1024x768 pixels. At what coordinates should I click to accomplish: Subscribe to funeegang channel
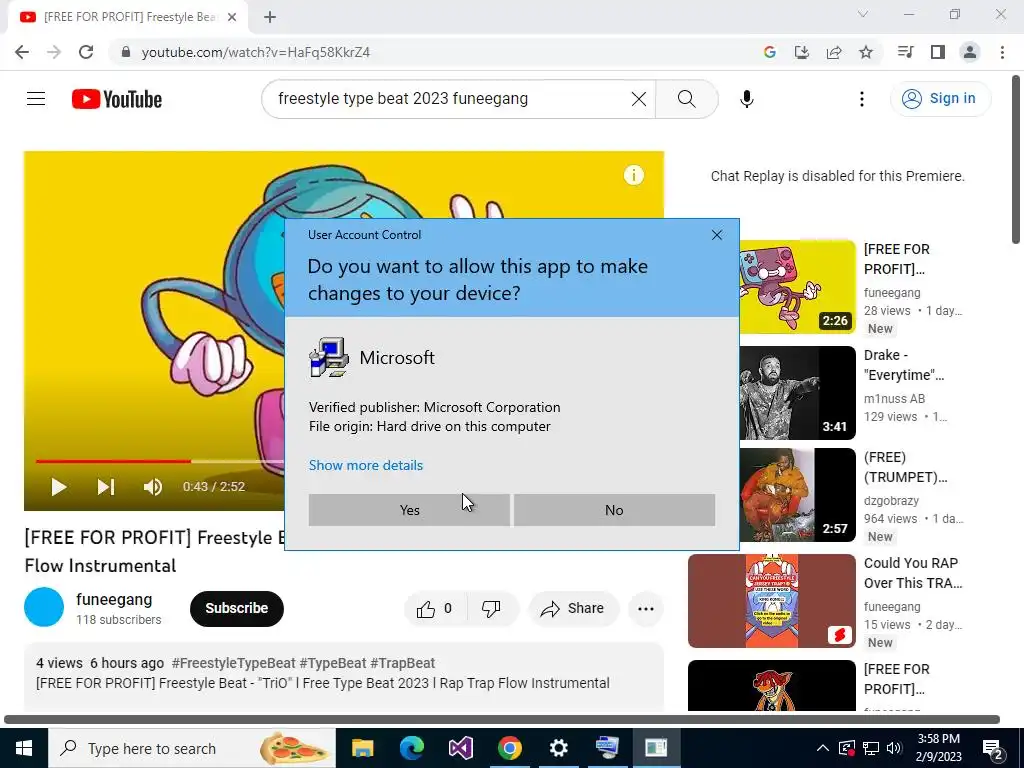[x=236, y=608]
